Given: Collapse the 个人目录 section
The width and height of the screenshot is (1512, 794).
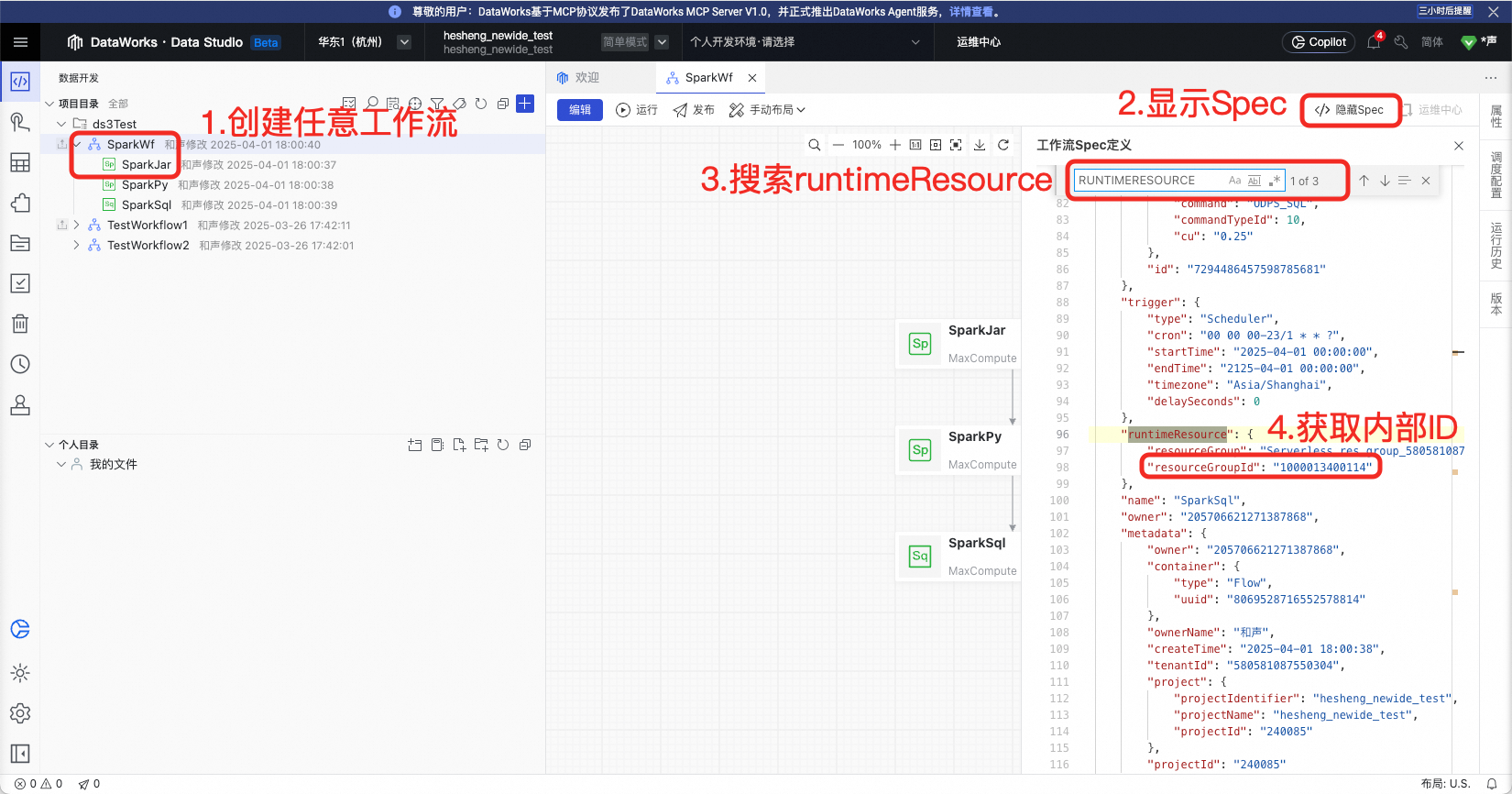Looking at the screenshot, I should pos(49,445).
